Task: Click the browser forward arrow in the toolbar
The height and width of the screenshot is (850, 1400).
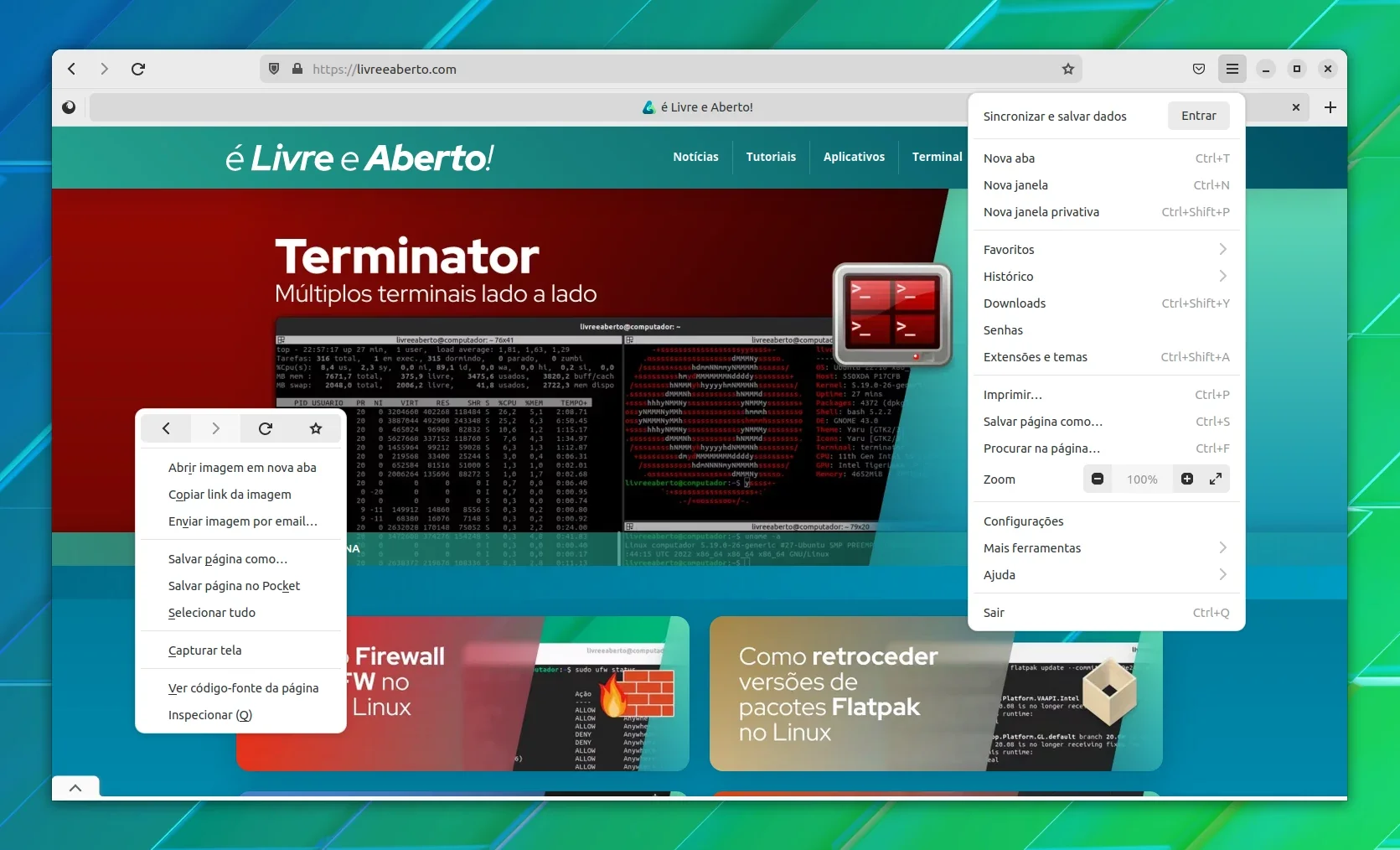Action: 104,69
